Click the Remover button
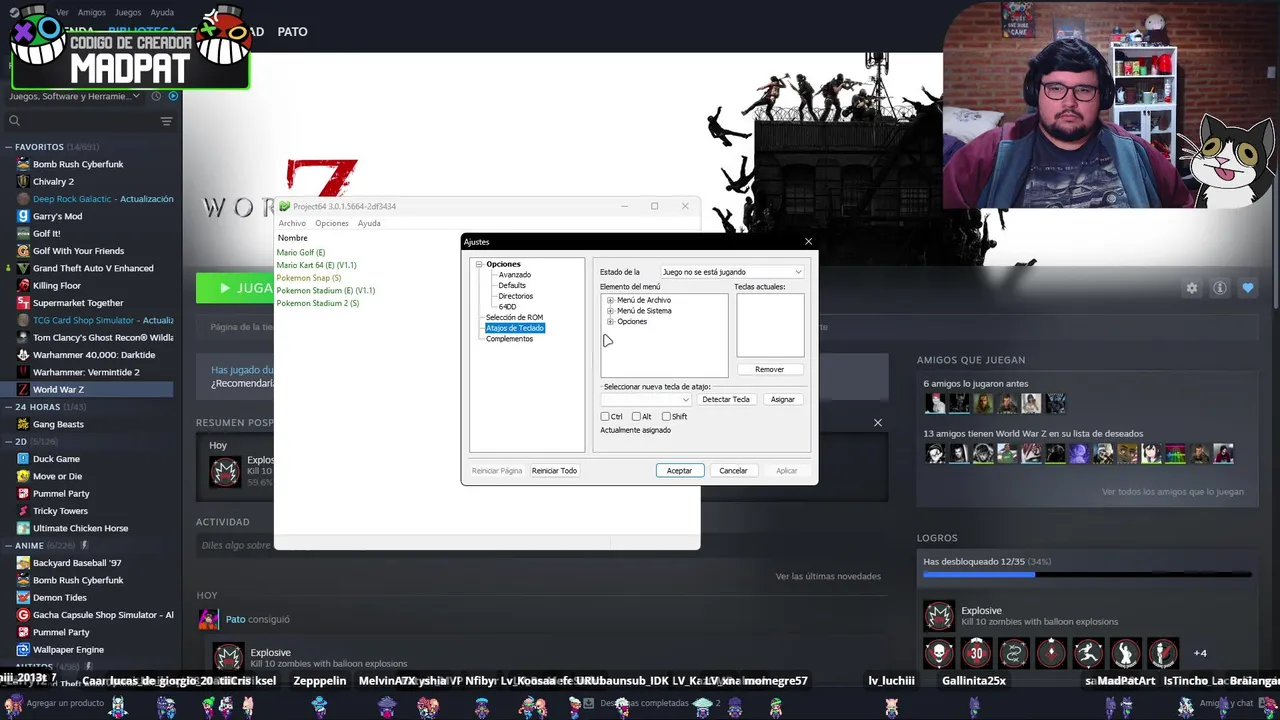The image size is (1280, 720). pos(769,370)
